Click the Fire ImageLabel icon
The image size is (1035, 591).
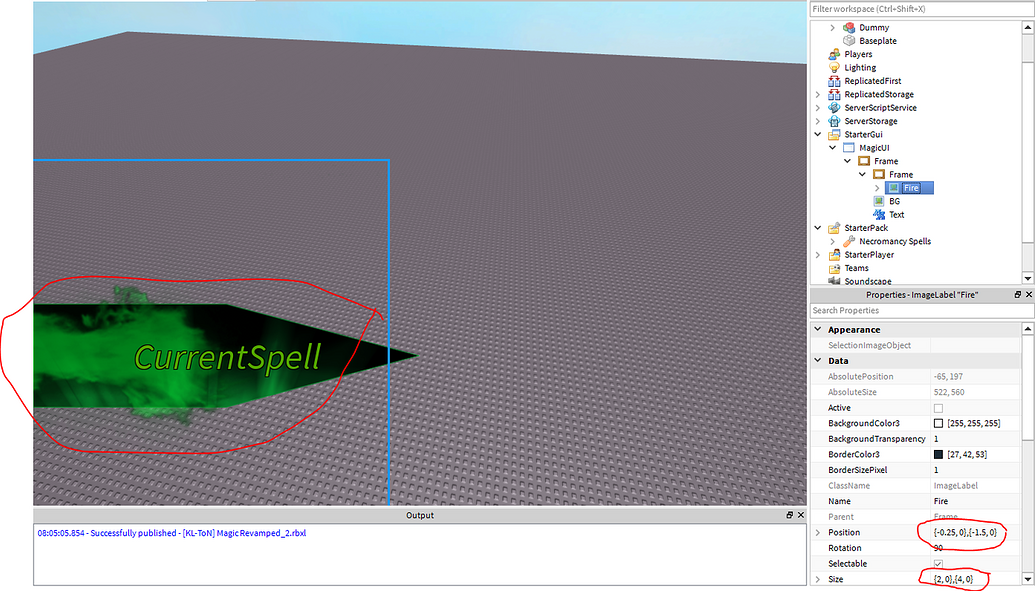(894, 188)
